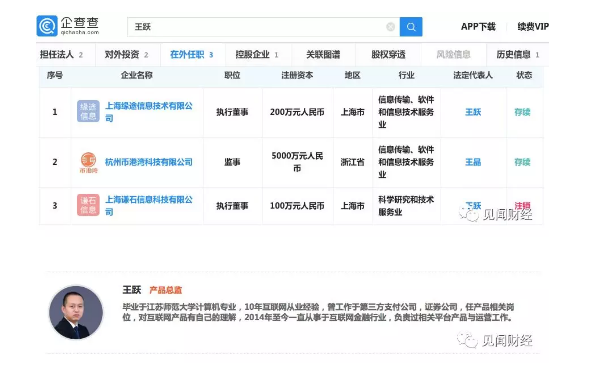Viewport: 599px width, 365px height.
Task: Click the 状态 column header
Action: coord(524,75)
